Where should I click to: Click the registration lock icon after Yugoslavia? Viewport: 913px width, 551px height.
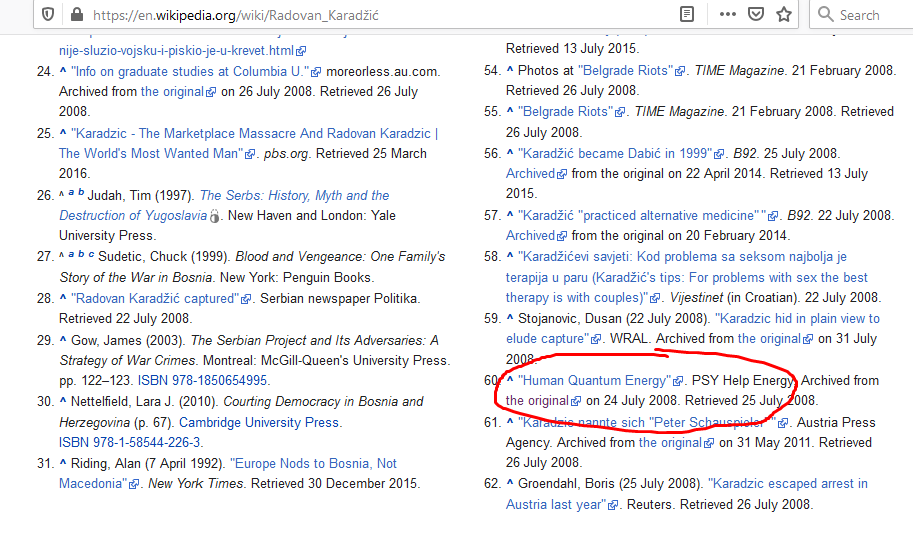[x=215, y=216]
